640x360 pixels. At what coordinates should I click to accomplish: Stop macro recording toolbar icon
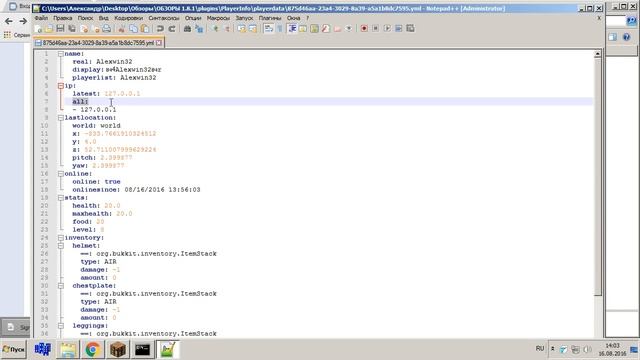click(x=375, y=29)
